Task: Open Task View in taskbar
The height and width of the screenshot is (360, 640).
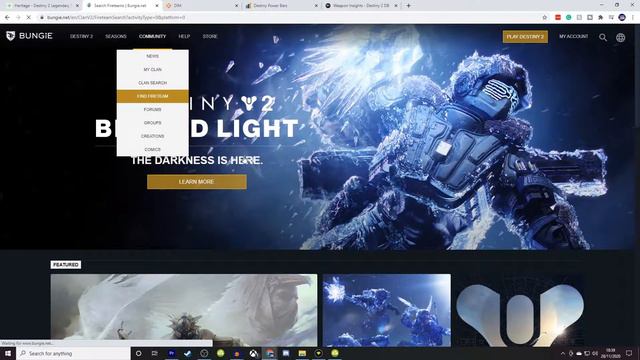Action: [x=155, y=353]
